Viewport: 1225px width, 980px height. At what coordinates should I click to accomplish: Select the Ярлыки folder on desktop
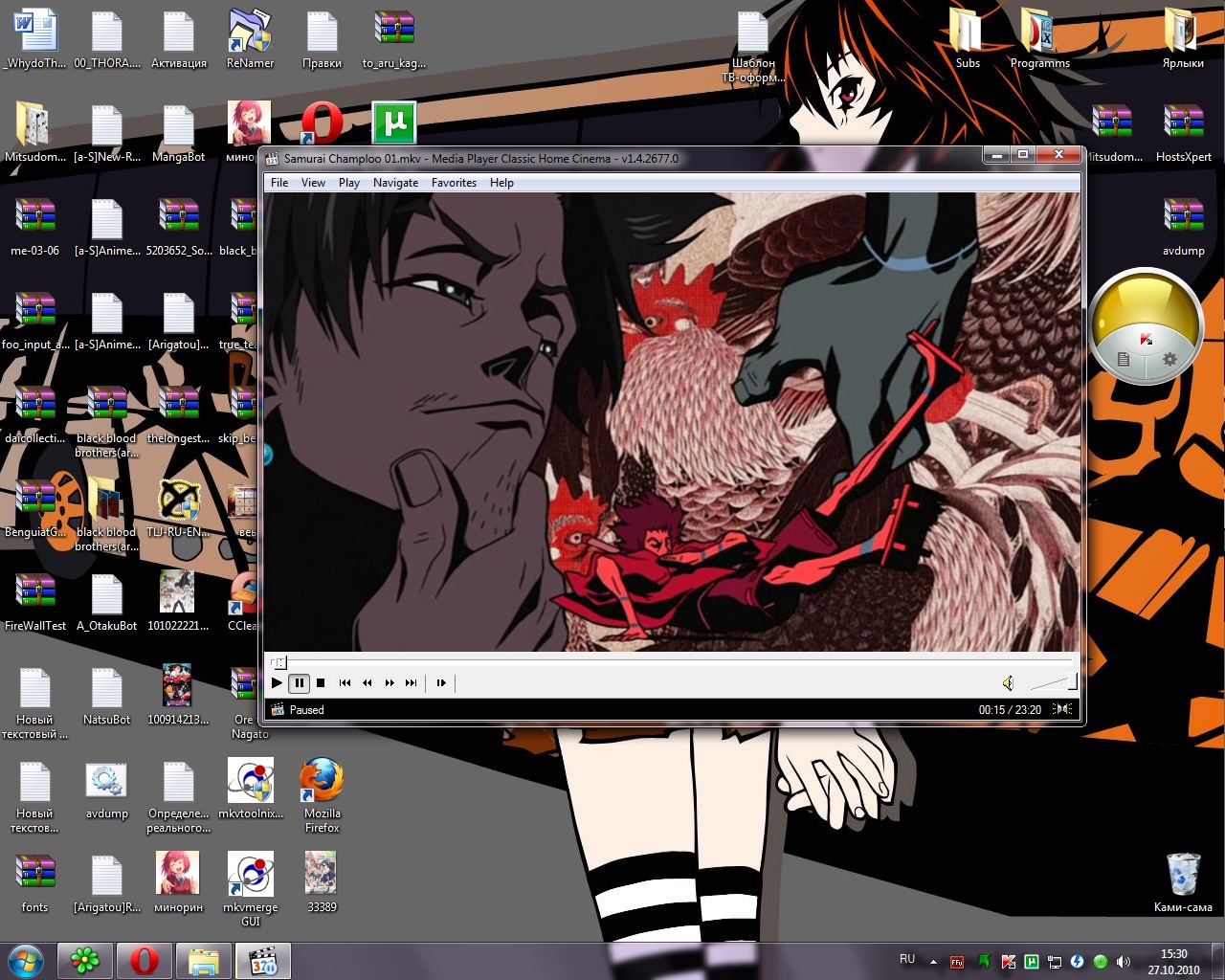point(1183,39)
